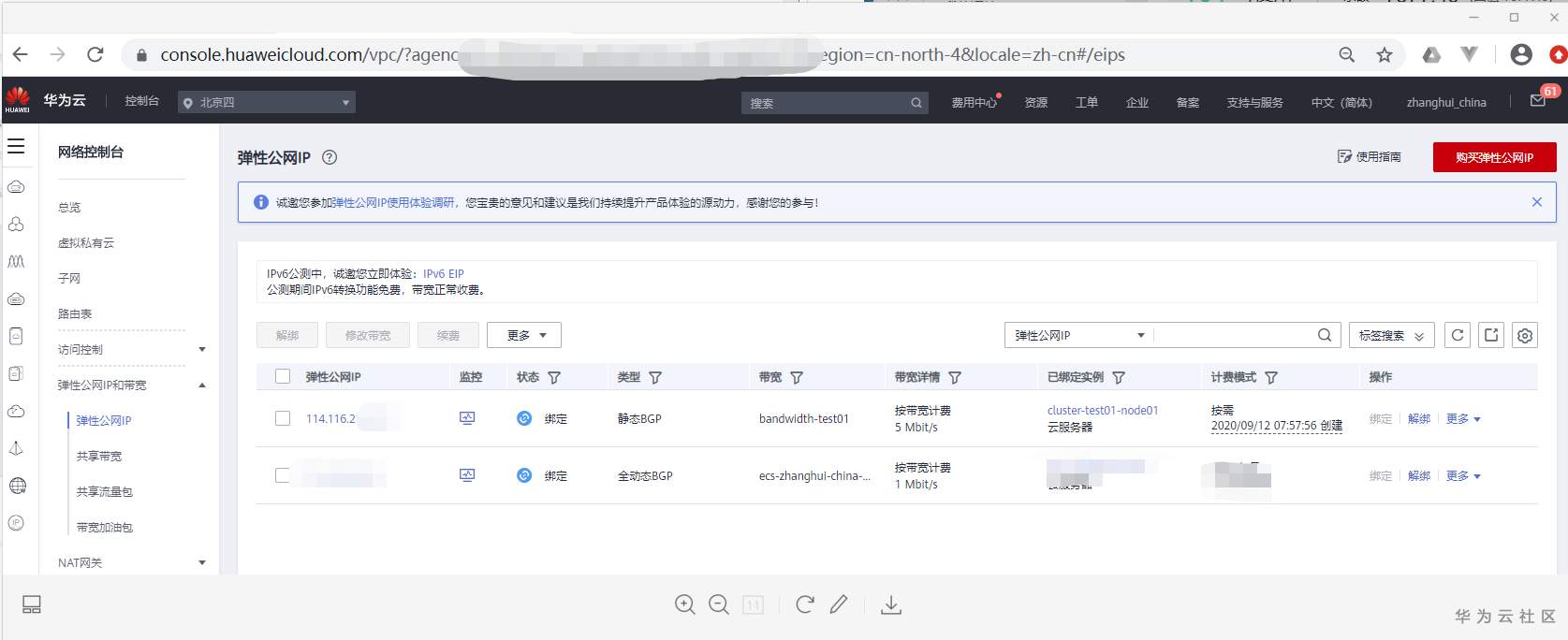
Task: Open 共享带宽 in the sidebar
Action: point(99,456)
